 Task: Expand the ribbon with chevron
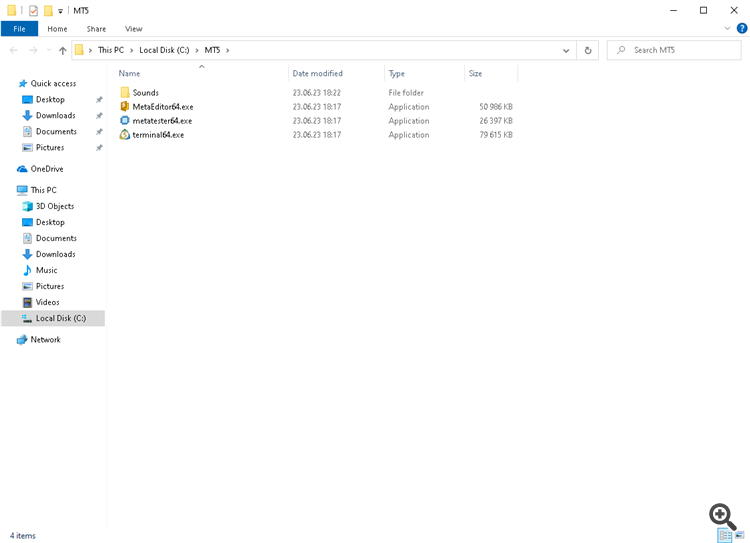click(727, 28)
